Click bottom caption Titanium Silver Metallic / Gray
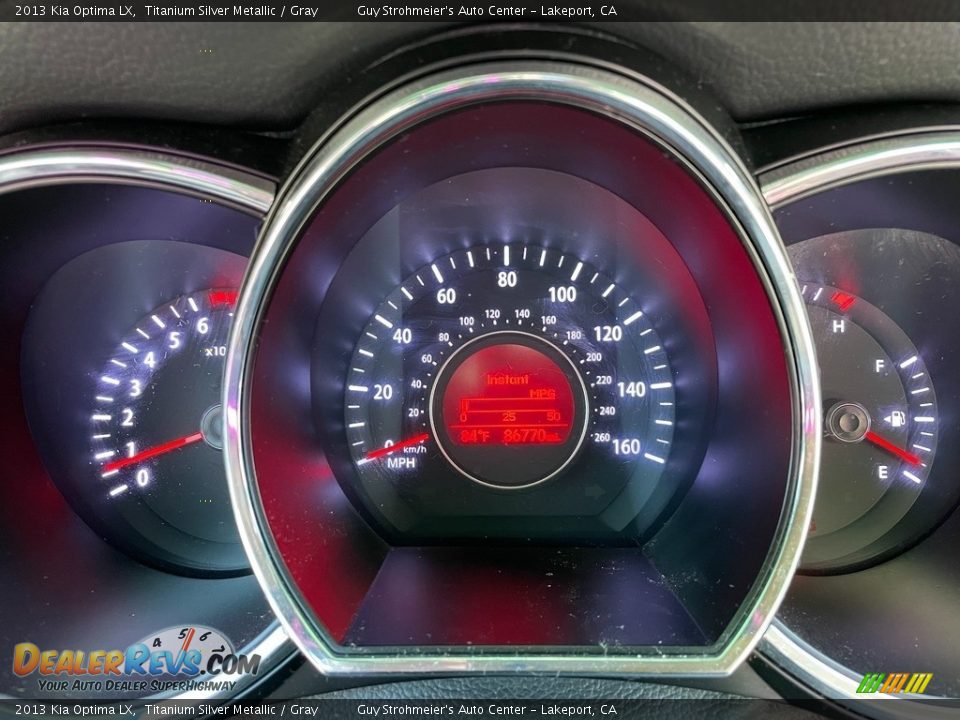The height and width of the screenshot is (720, 960). [x=231, y=710]
